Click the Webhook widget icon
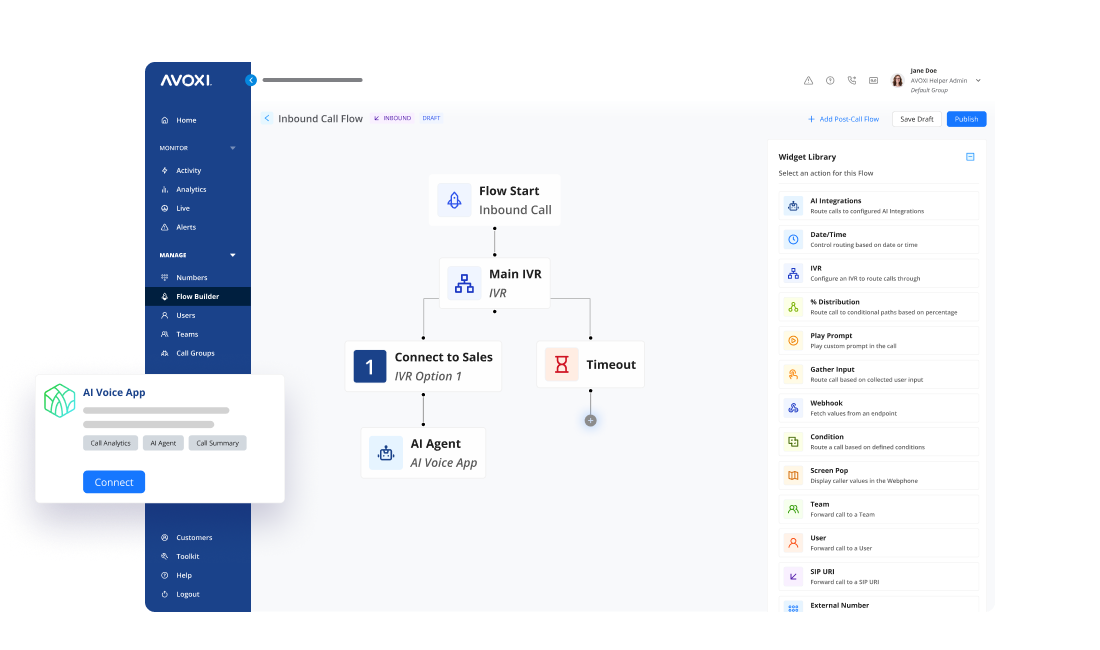This screenshot has width=1100, height=650. tap(793, 408)
